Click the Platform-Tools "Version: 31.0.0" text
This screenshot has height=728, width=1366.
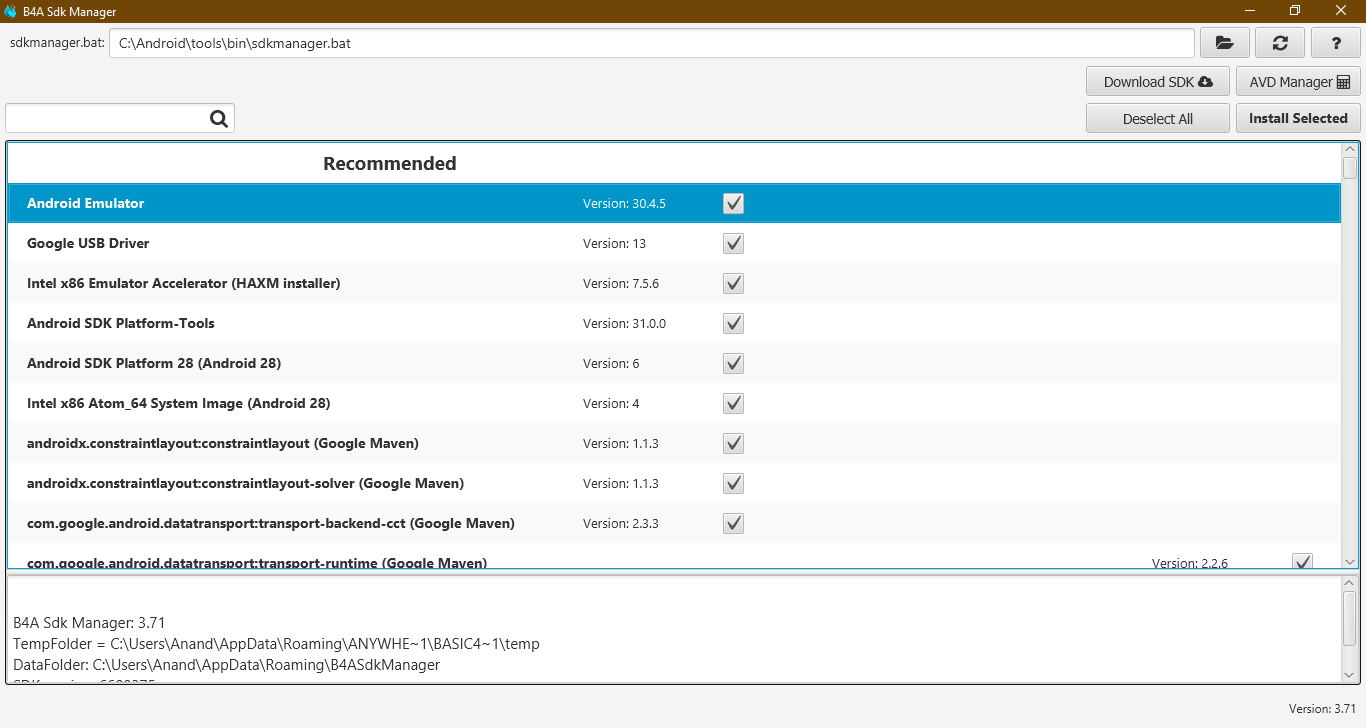pyautogui.click(x=624, y=323)
